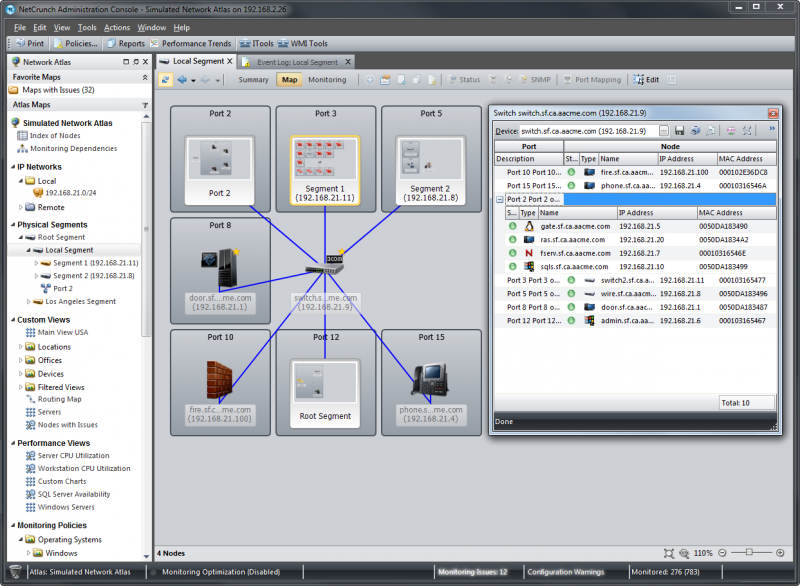Click the more-options chevron in Switch window toolbar
This screenshot has width=800, height=586.
(772, 129)
